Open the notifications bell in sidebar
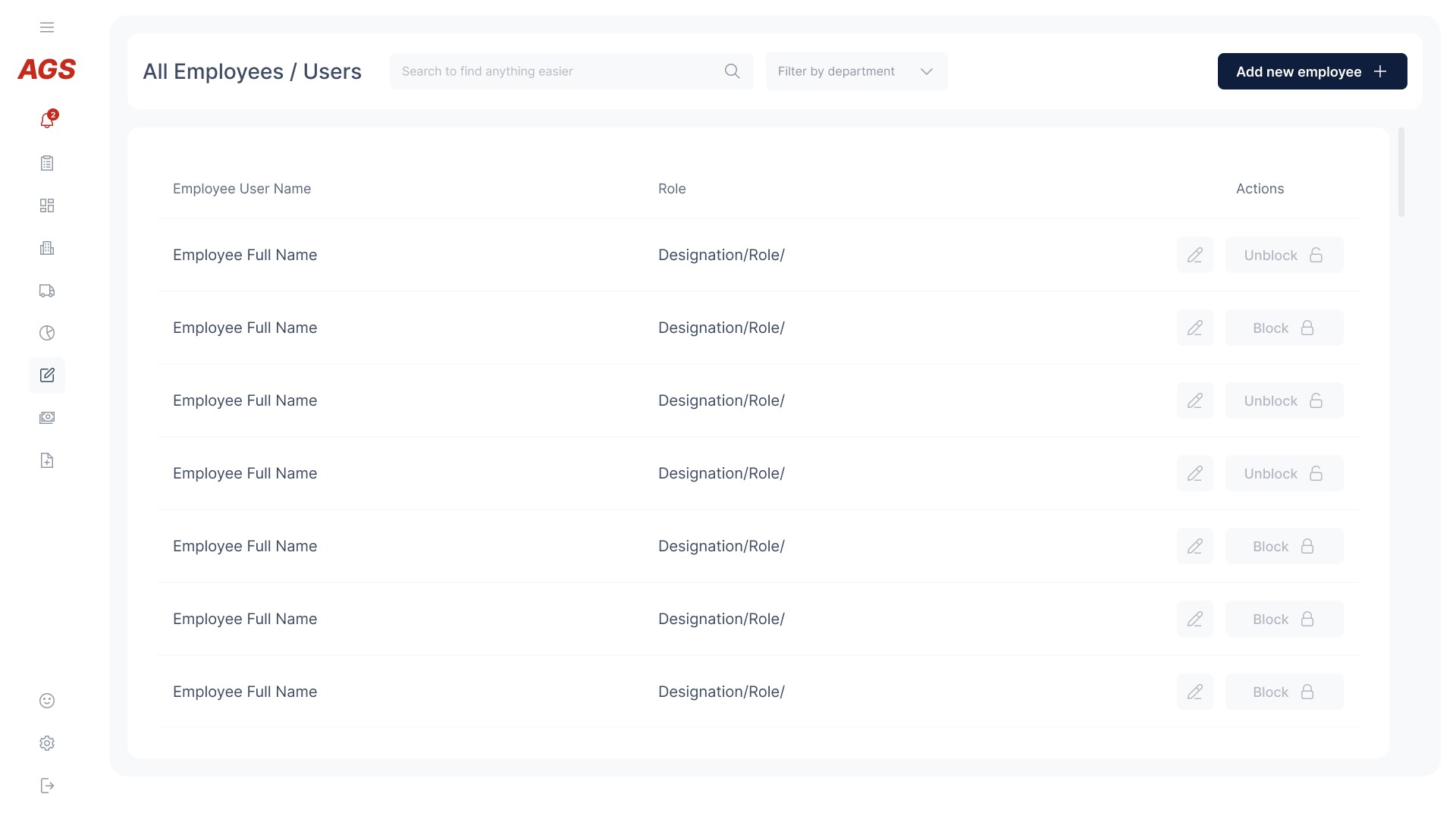Image resolution: width=1456 pixels, height=819 pixels. pyautogui.click(x=47, y=121)
